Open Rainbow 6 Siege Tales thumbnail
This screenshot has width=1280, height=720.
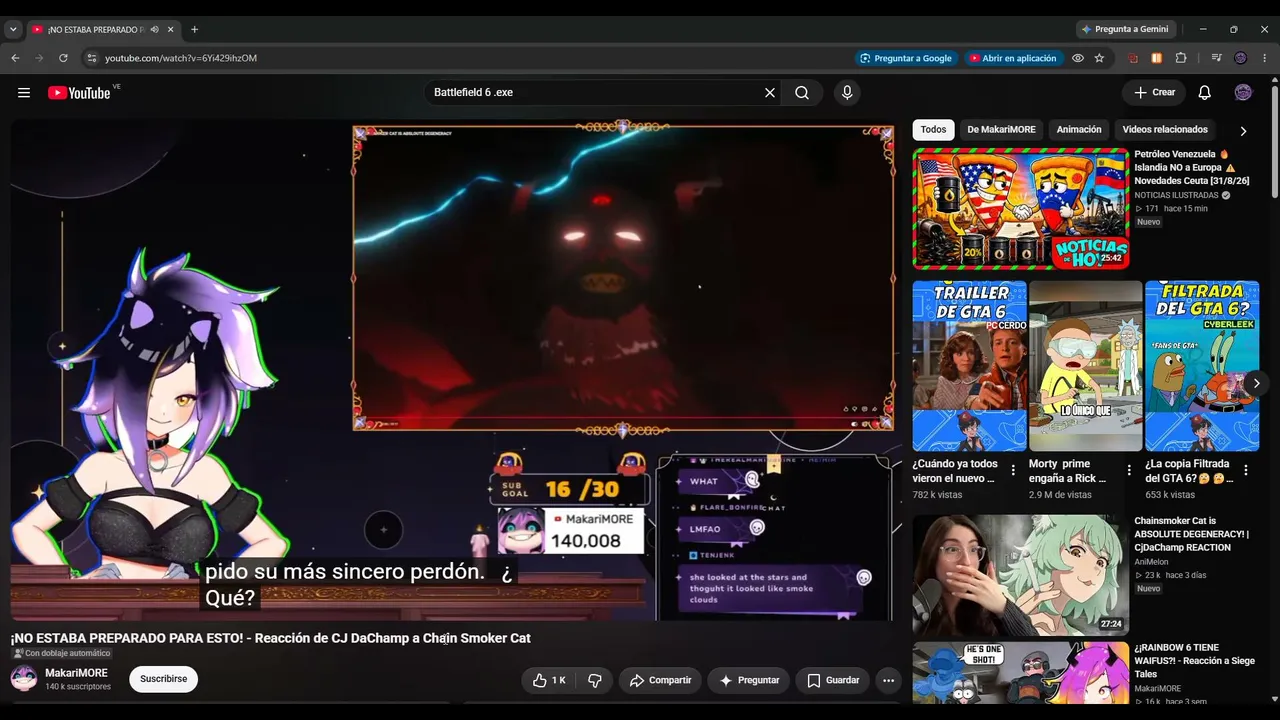coord(1021,674)
